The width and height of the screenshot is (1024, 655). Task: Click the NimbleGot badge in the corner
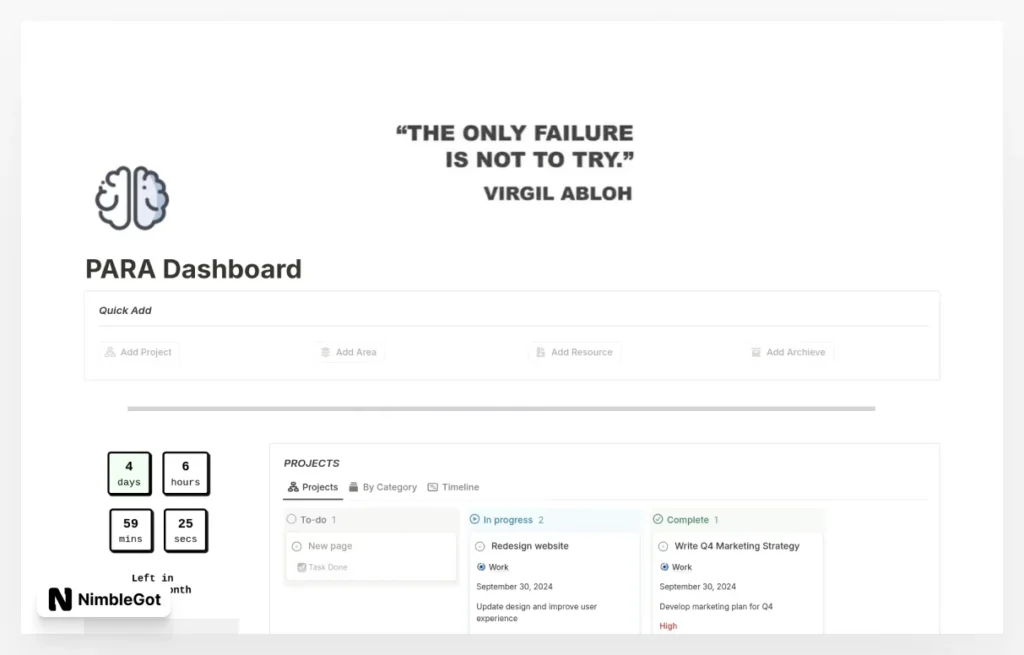pyautogui.click(x=103, y=600)
